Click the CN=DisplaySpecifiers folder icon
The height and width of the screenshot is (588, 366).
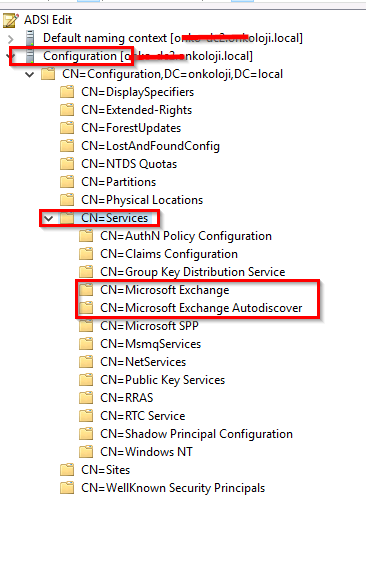tap(67, 92)
